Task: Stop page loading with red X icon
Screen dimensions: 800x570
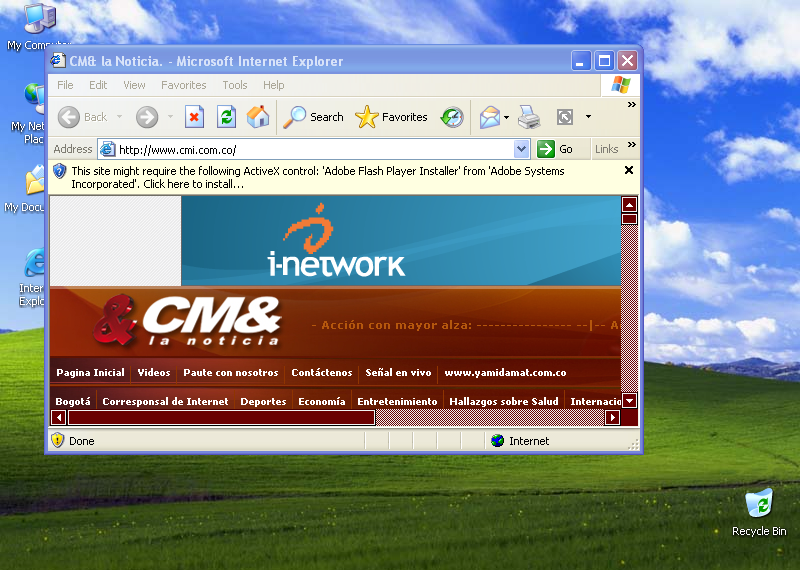Action: 194,117
